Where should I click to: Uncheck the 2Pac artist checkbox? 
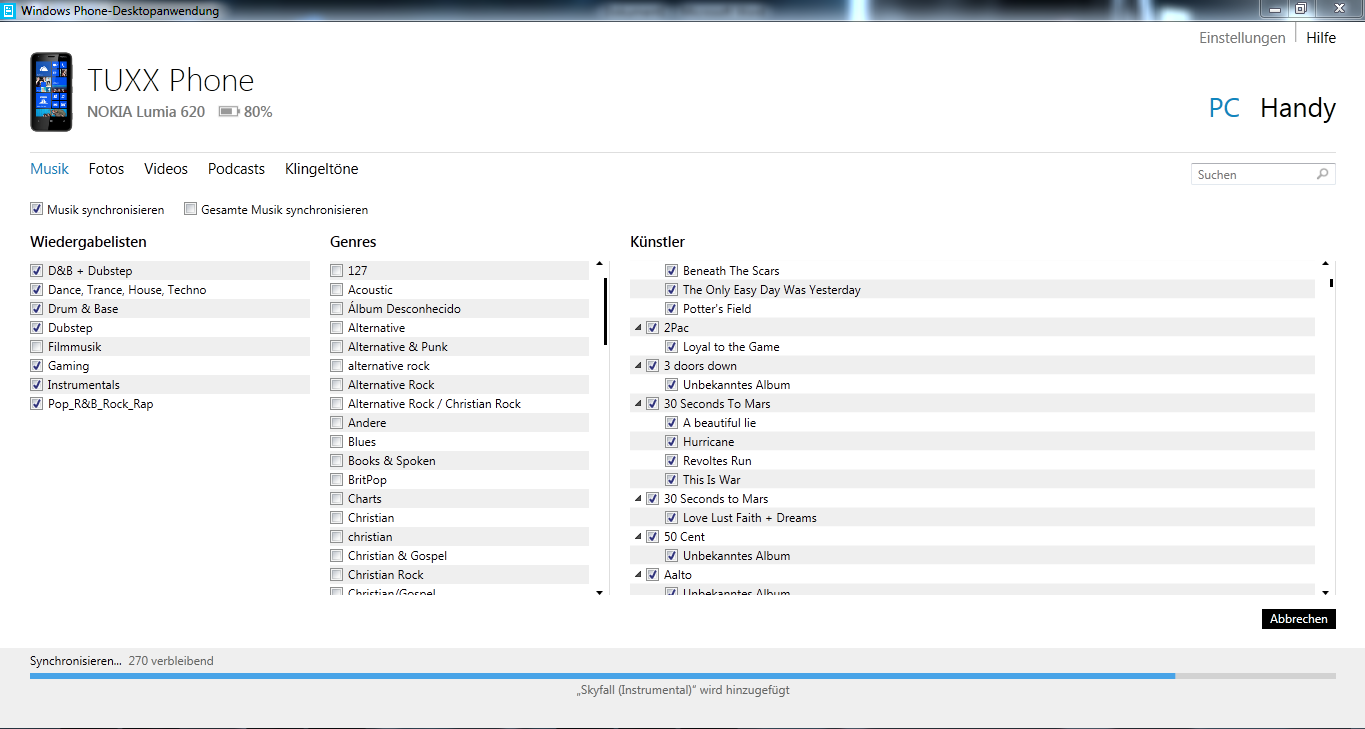click(x=652, y=328)
